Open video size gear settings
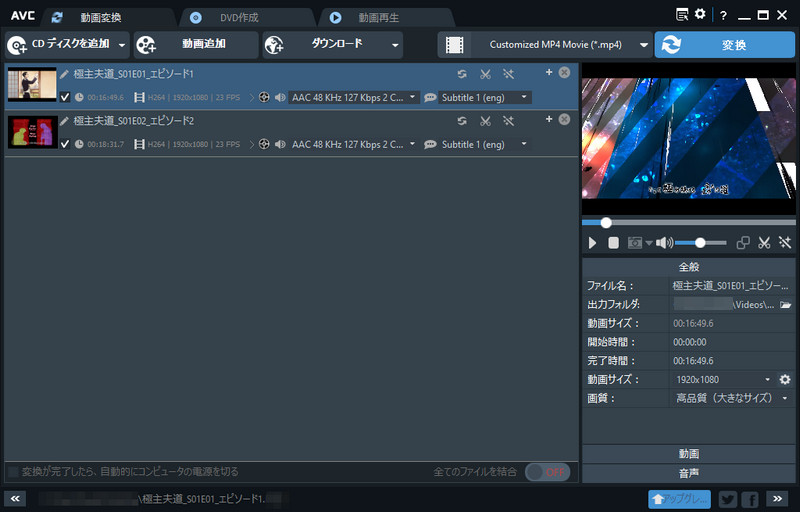Image resolution: width=800 pixels, height=512 pixels. (785, 379)
